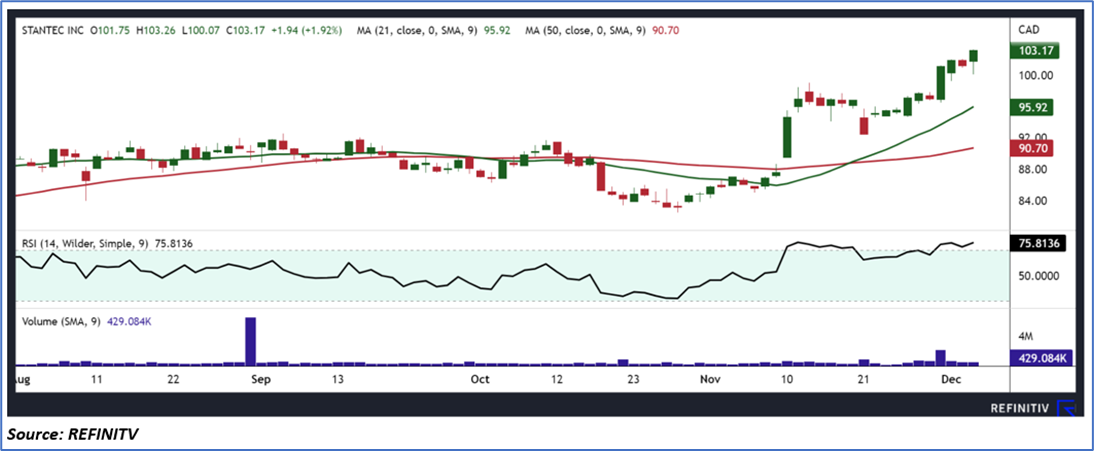Viewport: 1094px width, 451px height.
Task: Click the 22 date axis label
Action: coord(174,379)
